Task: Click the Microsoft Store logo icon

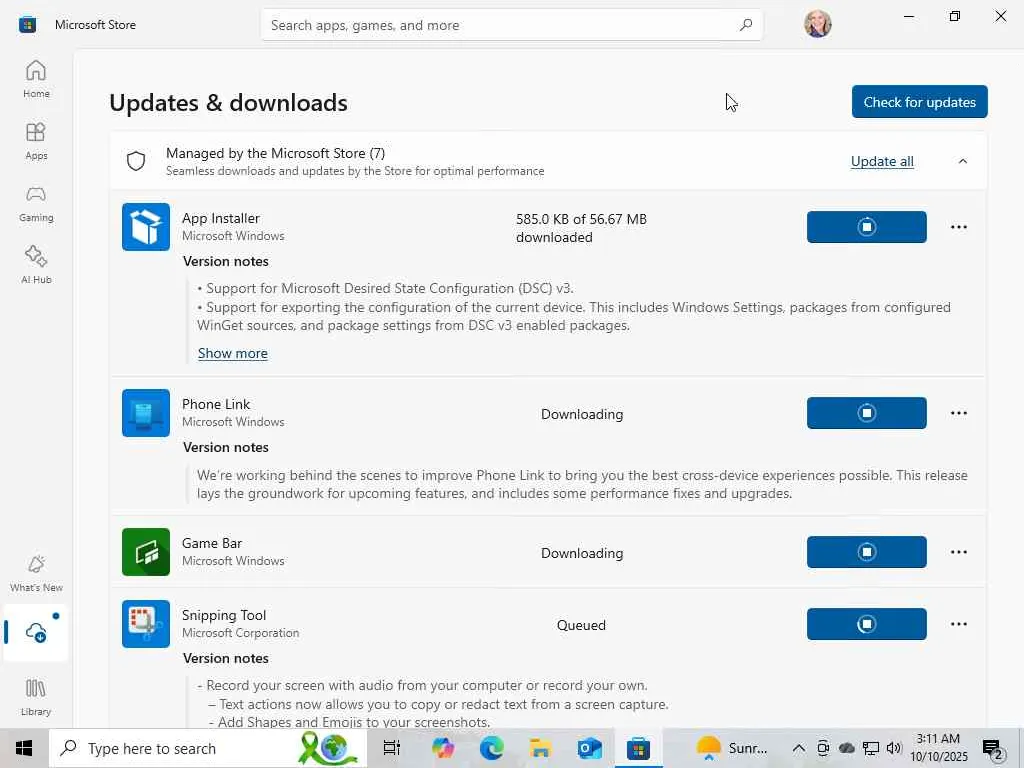Action: 27,25
